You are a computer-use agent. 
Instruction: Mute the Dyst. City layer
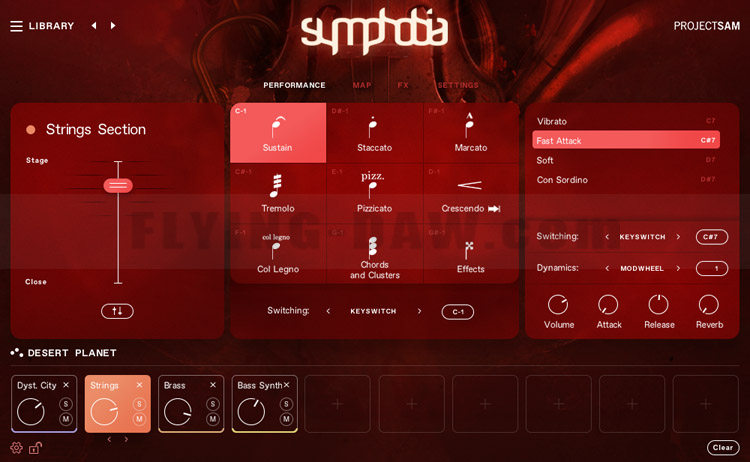(66, 419)
